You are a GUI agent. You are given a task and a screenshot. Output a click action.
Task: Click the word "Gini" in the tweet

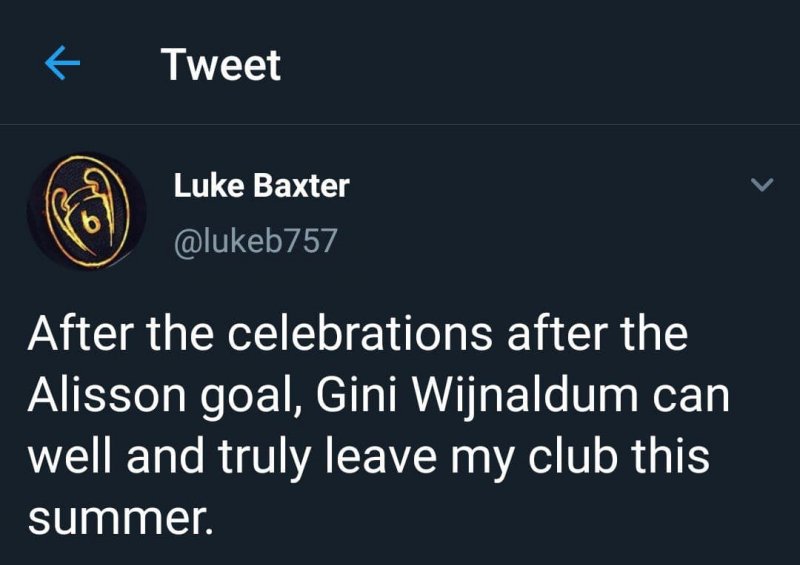[351, 396]
